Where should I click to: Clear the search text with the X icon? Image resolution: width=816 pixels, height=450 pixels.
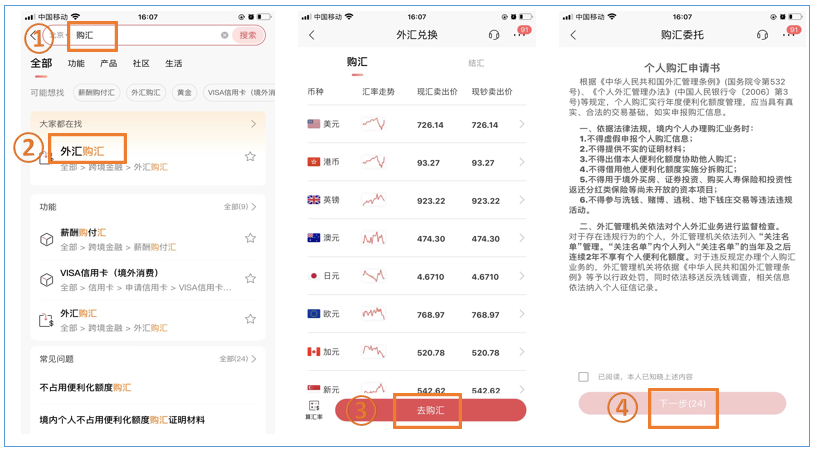225,35
